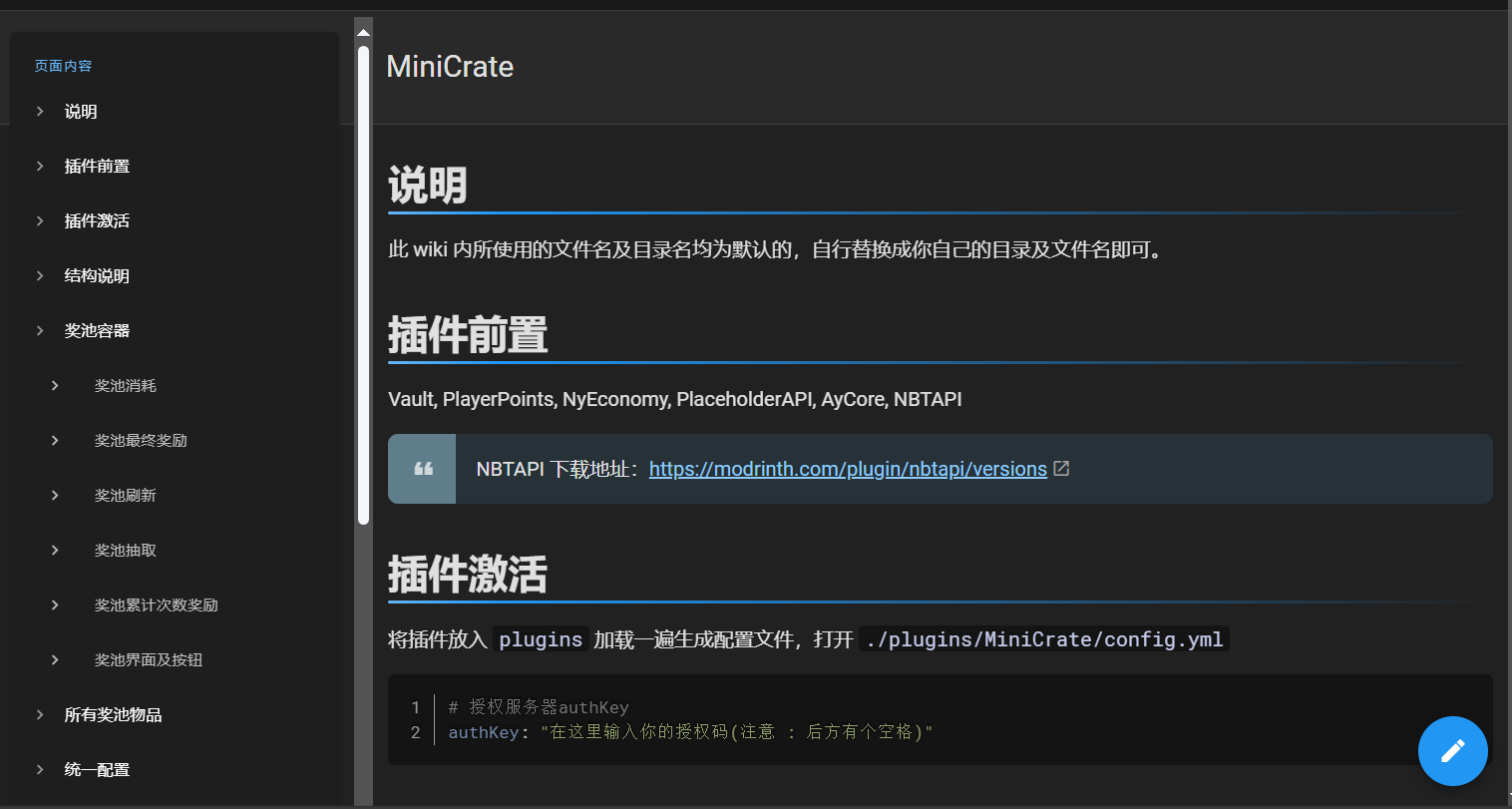This screenshot has height=809, width=1512.
Task: Expand the 奖池抽取 chevron
Action: [55, 551]
